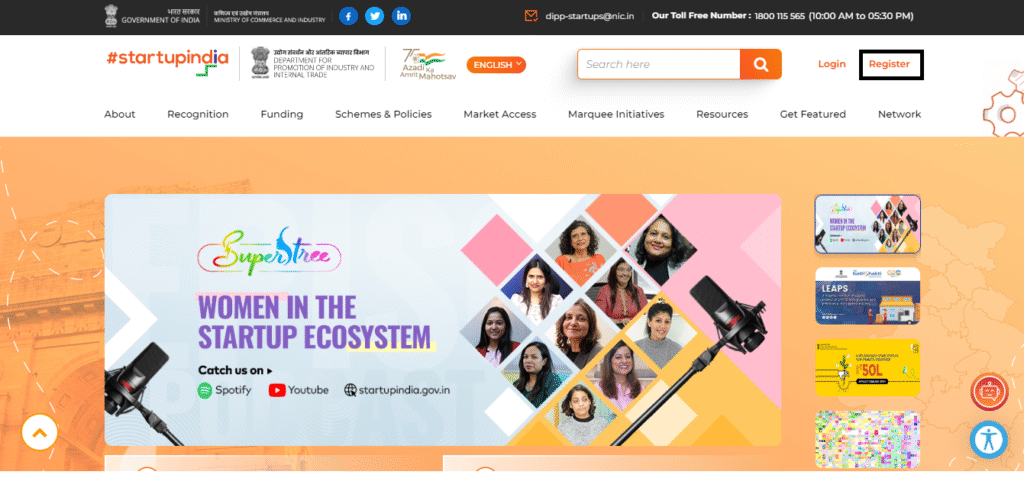This screenshot has width=1024, height=478.
Task: Click the Search here input field
Action: click(x=658, y=64)
